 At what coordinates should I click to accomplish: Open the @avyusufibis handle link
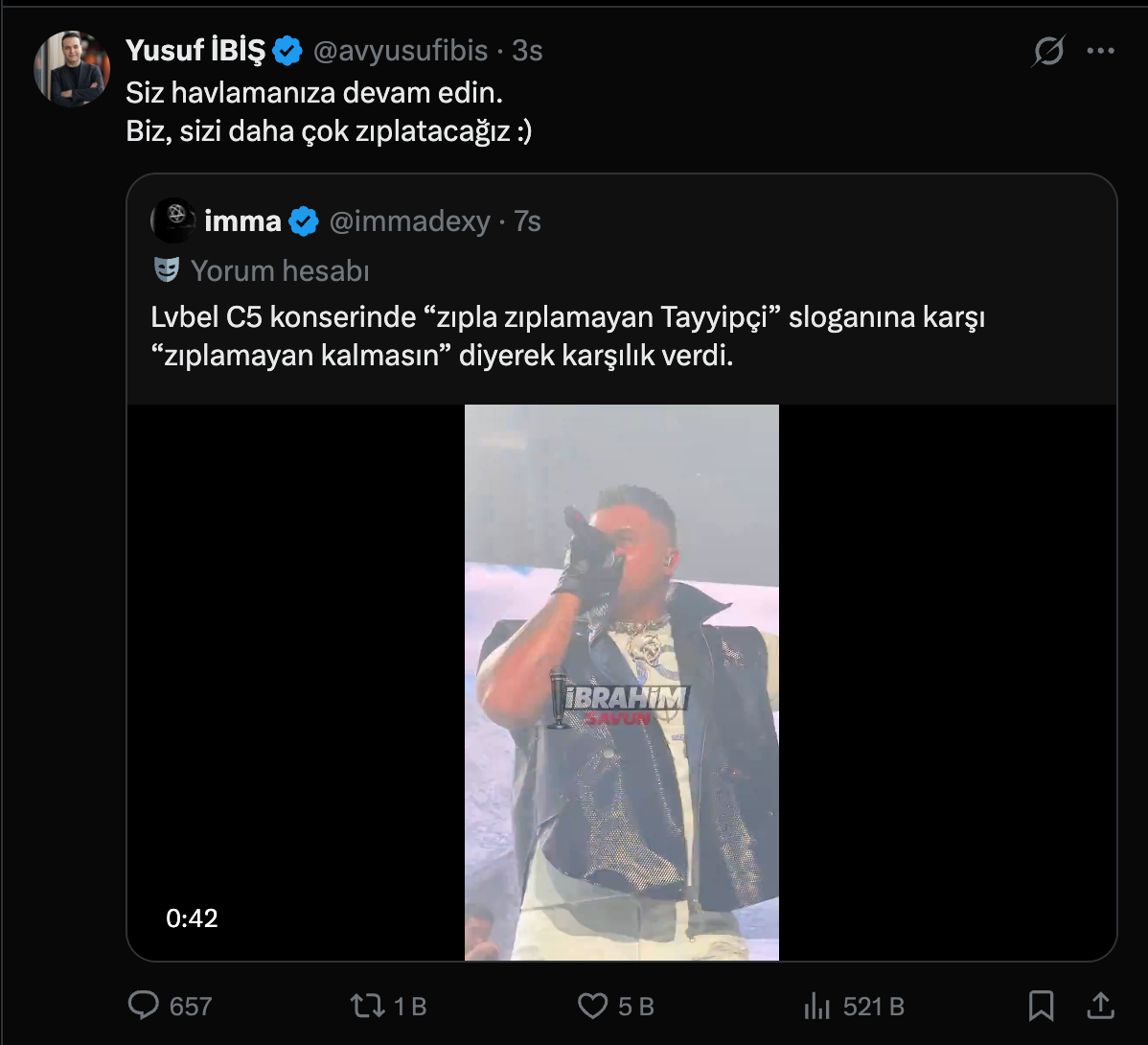tap(401, 51)
